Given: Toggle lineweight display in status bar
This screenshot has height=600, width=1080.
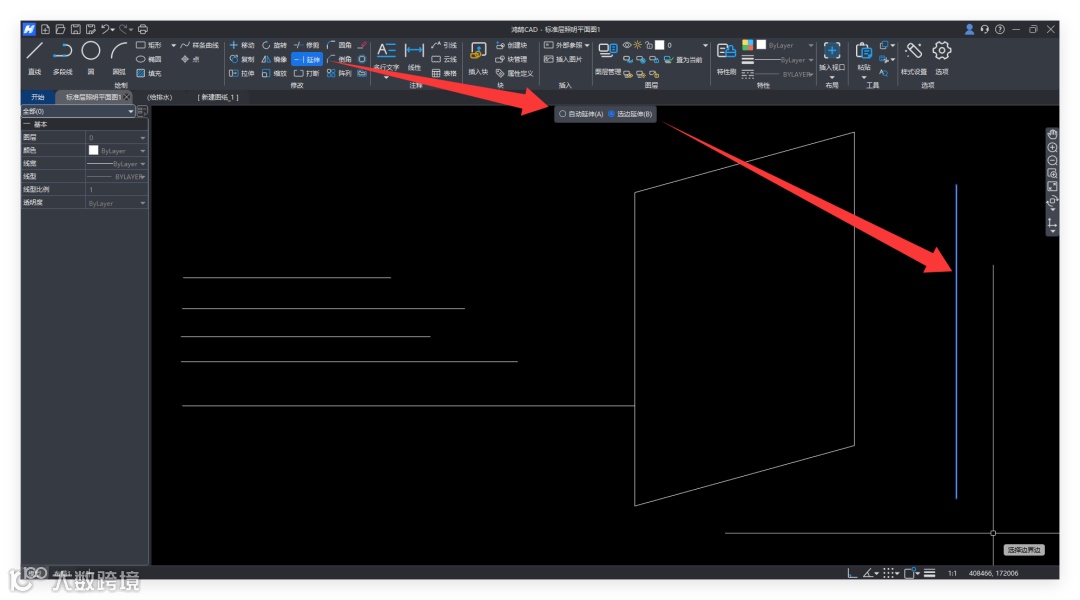Looking at the screenshot, I should click(x=929, y=573).
